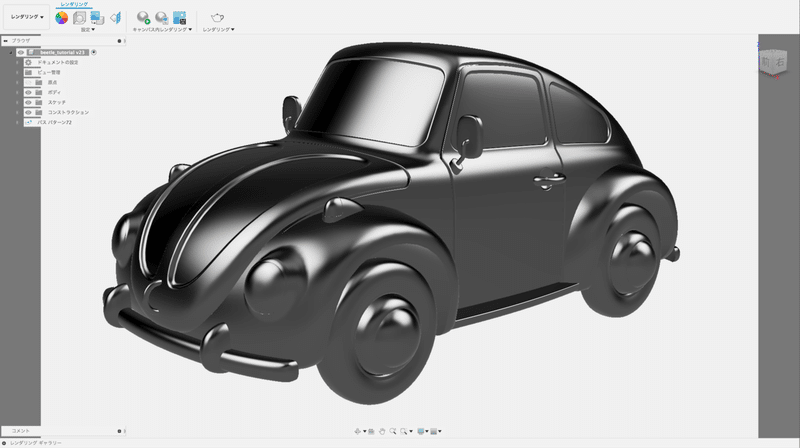800x448 pixels.
Task: Select the Decal tool icon
Action: 97,18
